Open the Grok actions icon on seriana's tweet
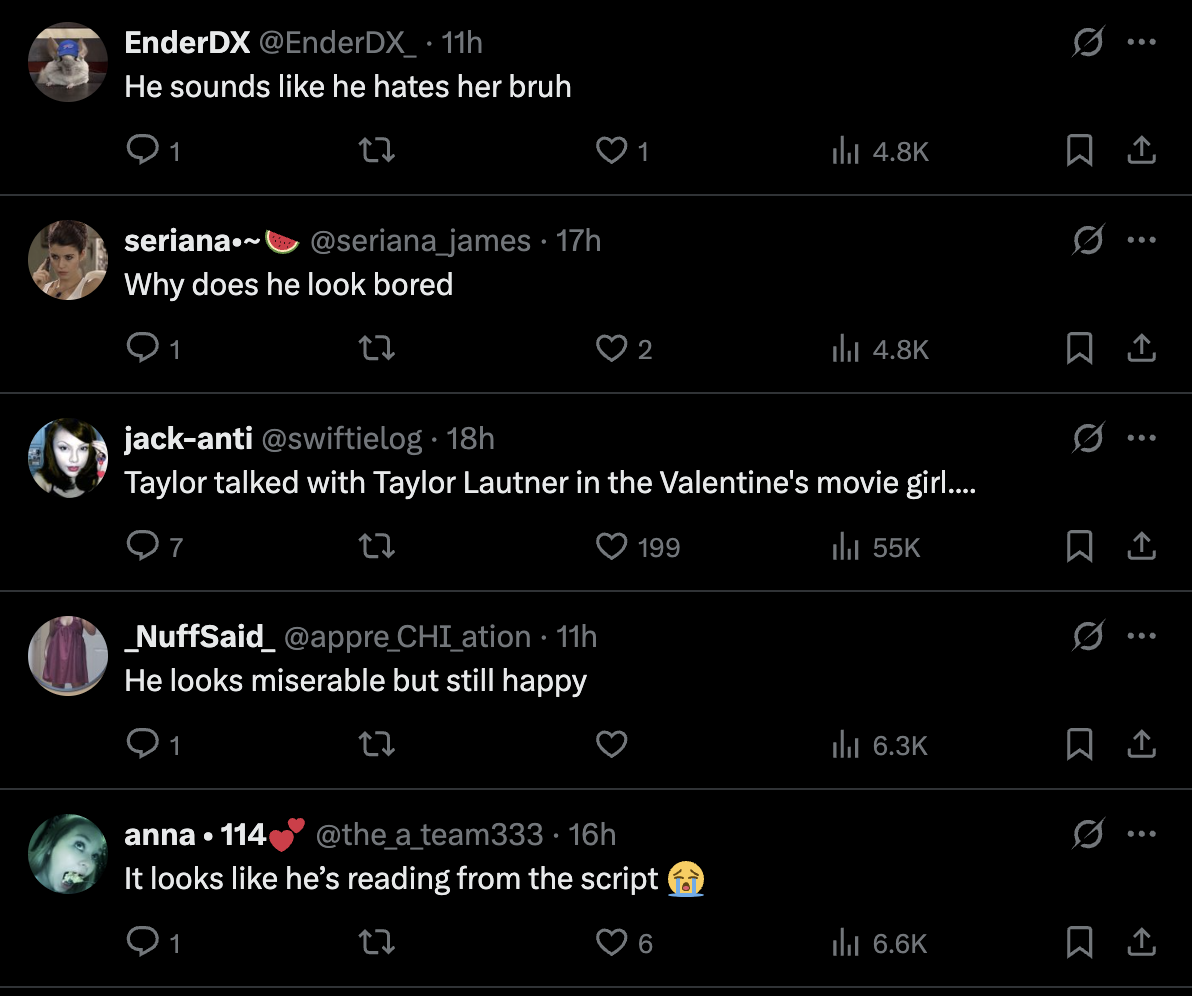The image size is (1192, 996). click(1089, 240)
